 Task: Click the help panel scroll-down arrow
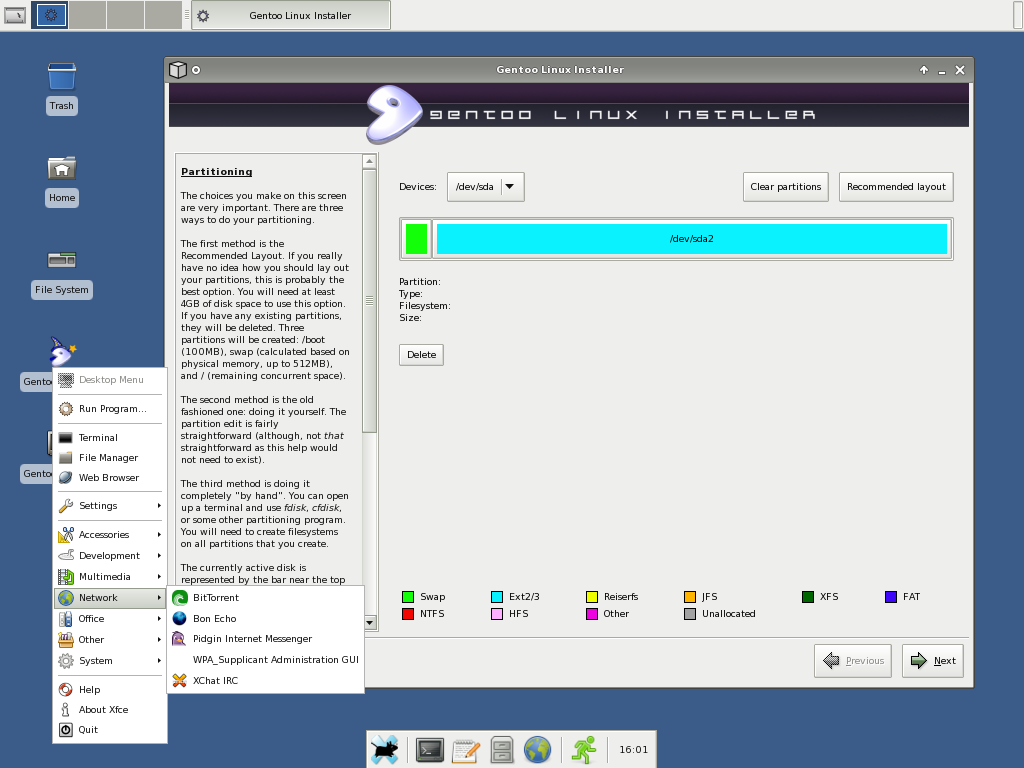pos(370,622)
